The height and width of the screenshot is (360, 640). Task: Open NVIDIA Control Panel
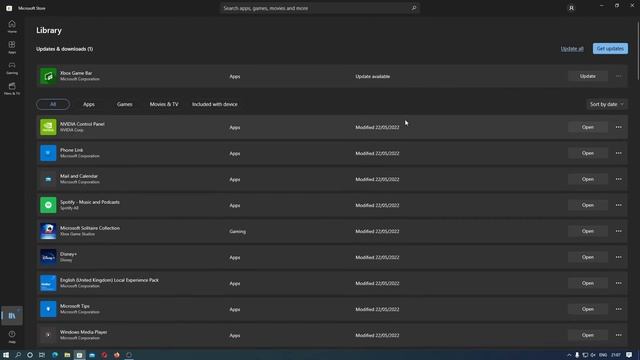(x=588, y=127)
